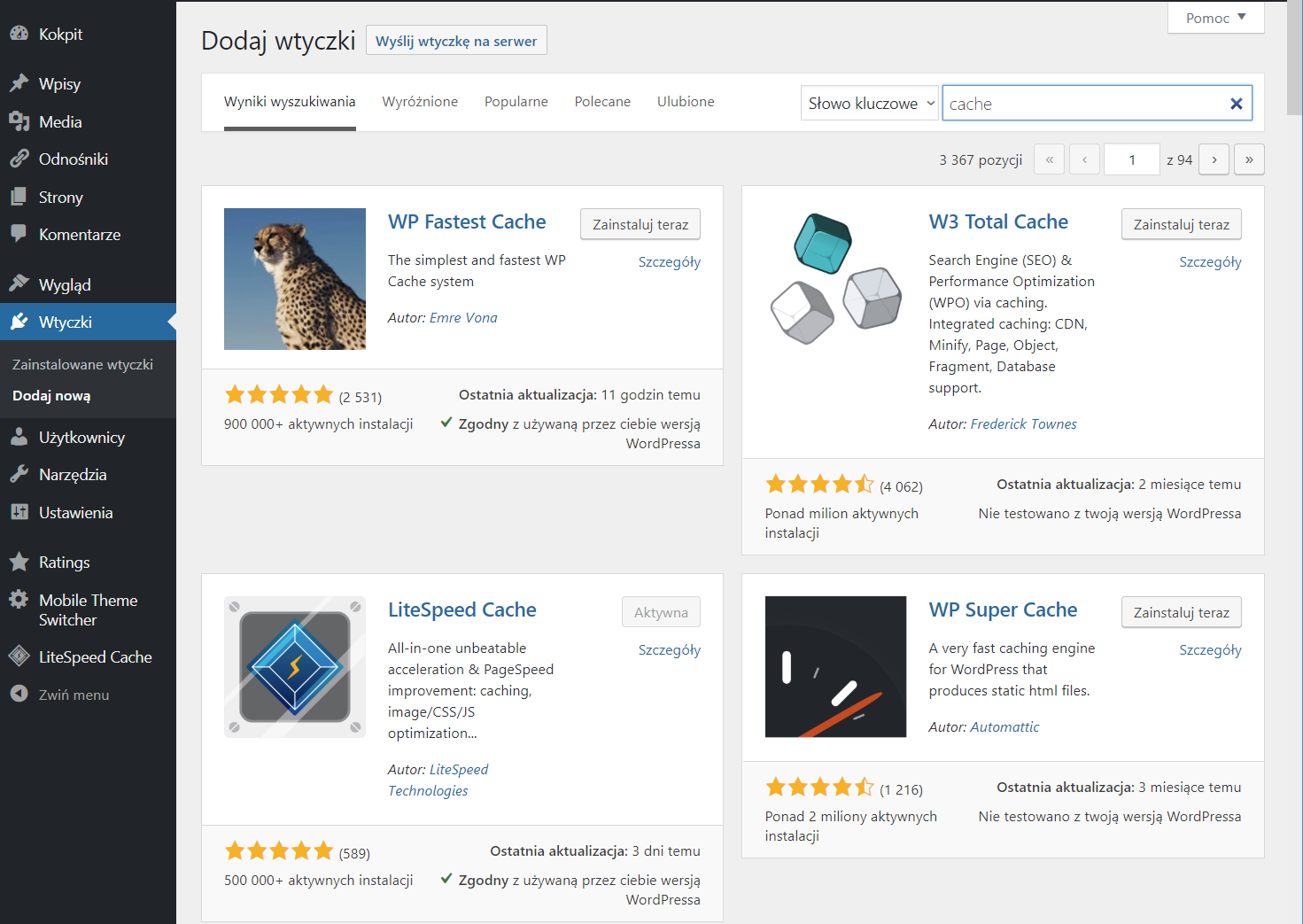Click the Wygląd paintbrush icon
The height and width of the screenshot is (924, 1303).
[x=19, y=284]
